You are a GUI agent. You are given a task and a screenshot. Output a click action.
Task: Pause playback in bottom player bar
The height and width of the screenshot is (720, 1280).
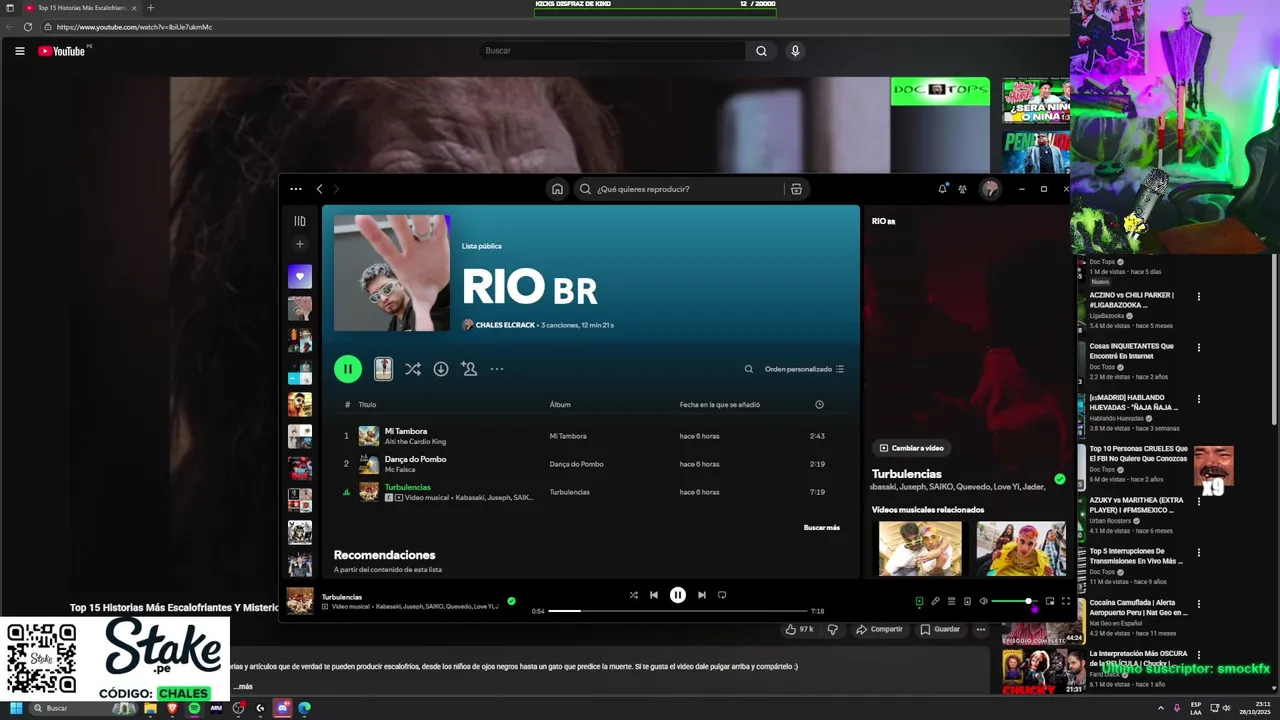tap(678, 595)
